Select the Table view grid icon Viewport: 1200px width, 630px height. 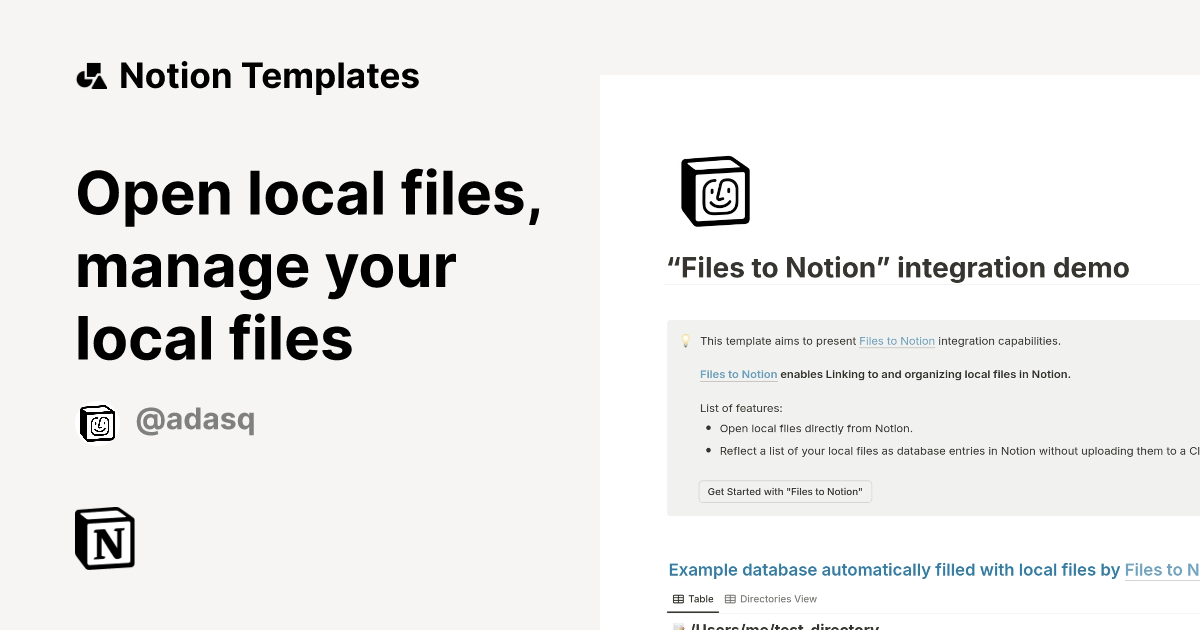tap(677, 598)
